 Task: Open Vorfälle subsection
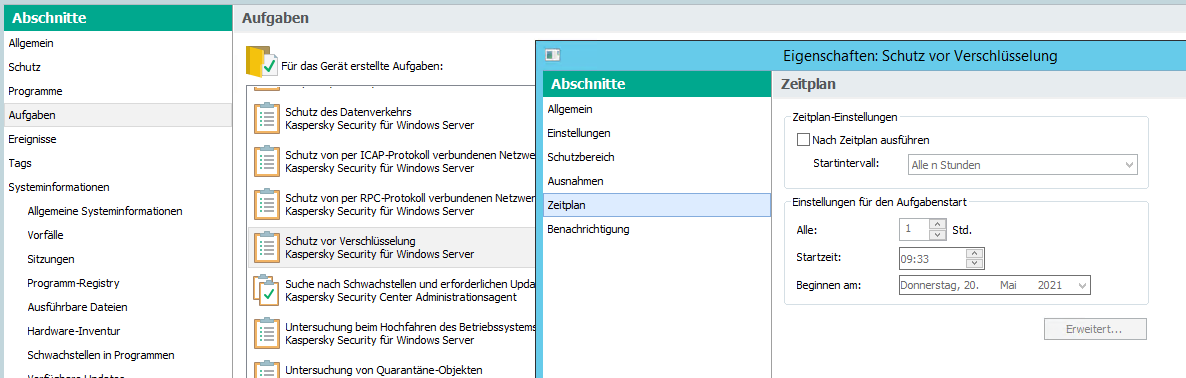[45, 235]
